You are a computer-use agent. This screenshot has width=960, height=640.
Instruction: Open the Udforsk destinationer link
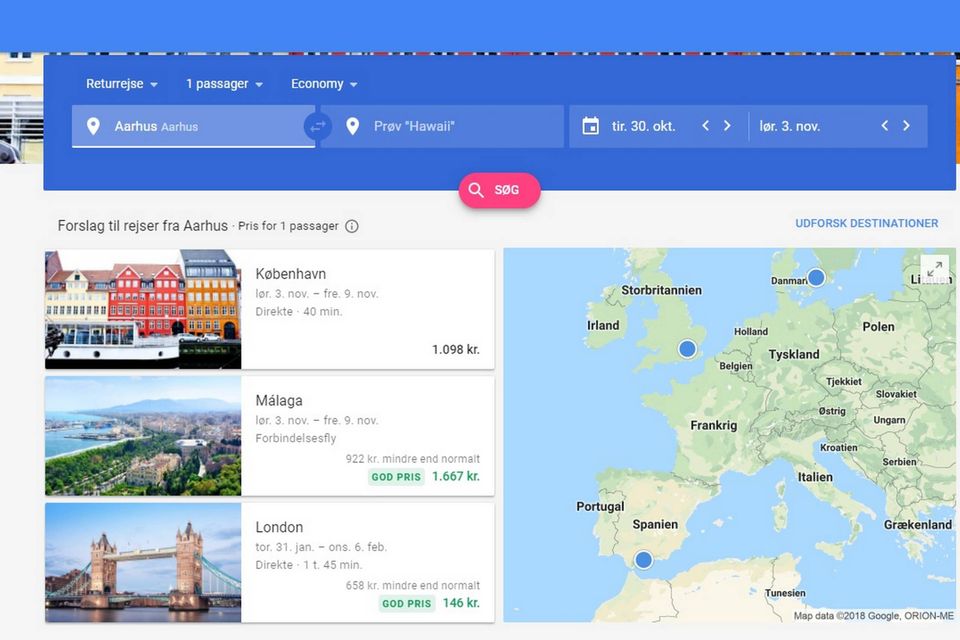866,223
